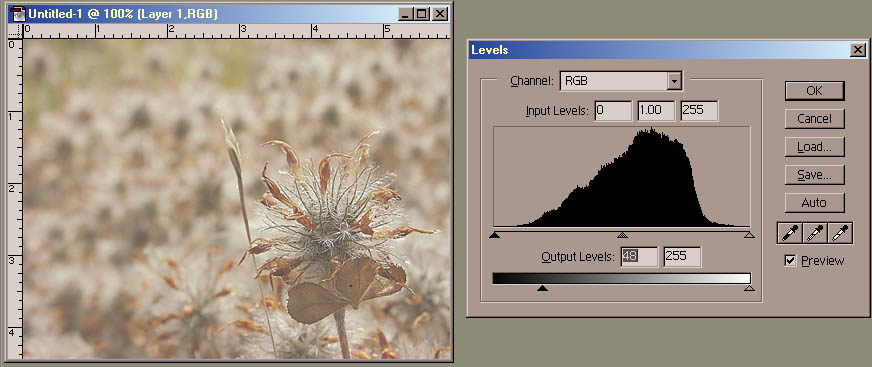Click the input shadow black slider triangle
Screen dimensions: 872x367
[x=494, y=235]
